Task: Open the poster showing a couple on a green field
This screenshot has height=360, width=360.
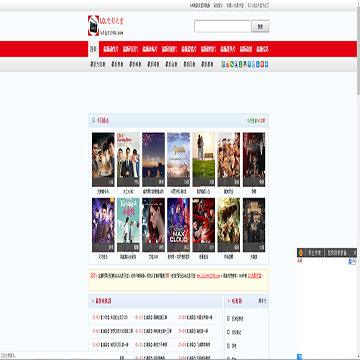Action: coord(204,160)
